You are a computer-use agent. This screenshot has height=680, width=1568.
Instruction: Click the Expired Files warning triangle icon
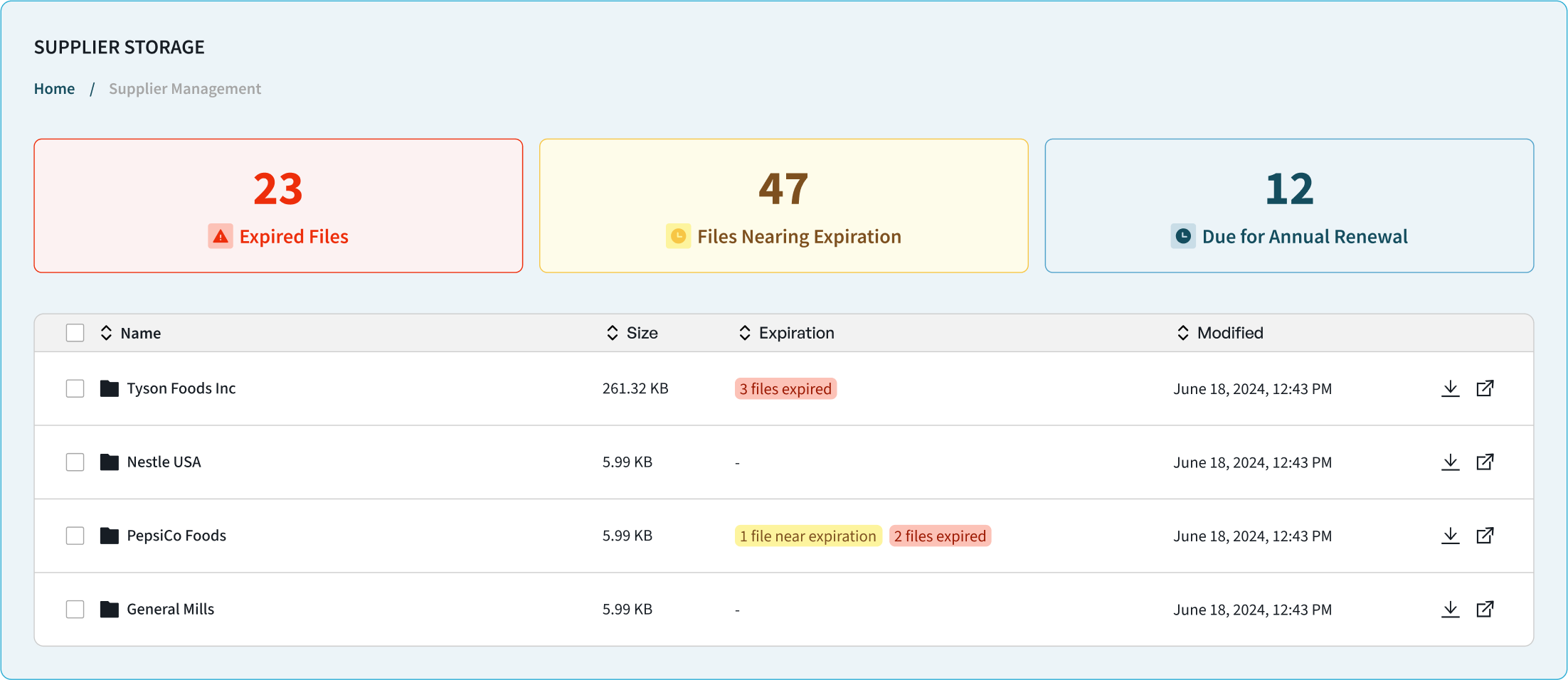click(221, 236)
